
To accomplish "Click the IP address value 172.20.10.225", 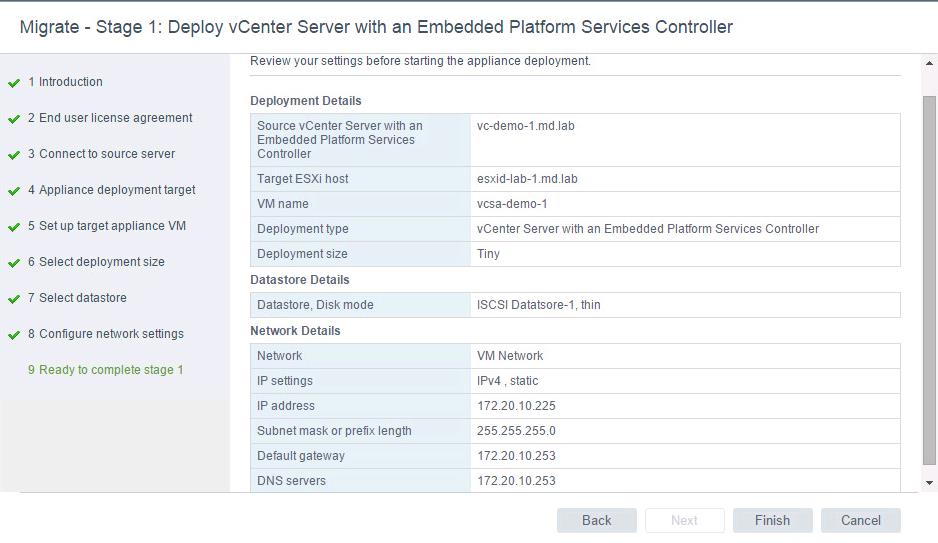I will point(516,405).
